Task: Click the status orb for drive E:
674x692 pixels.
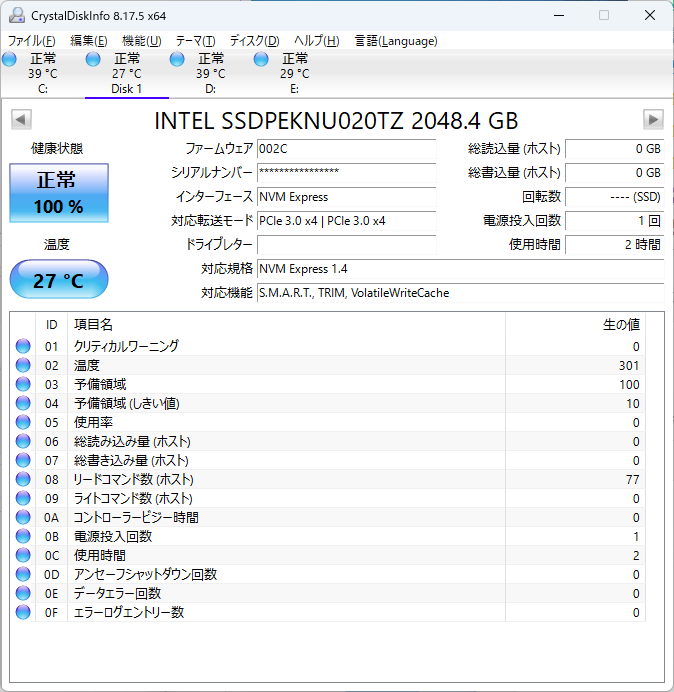Action: [x=261, y=59]
